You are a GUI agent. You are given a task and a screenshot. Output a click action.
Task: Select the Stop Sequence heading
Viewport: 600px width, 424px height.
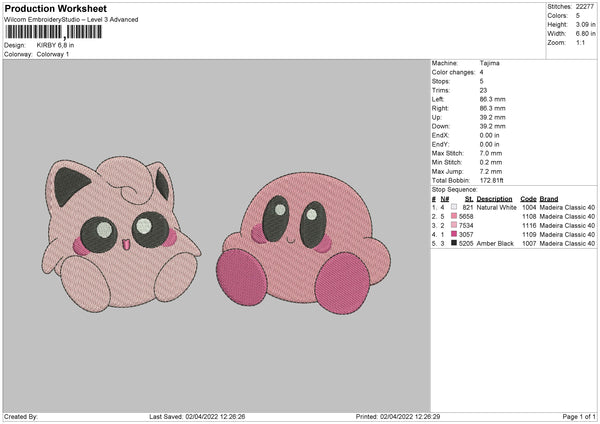(x=455, y=188)
